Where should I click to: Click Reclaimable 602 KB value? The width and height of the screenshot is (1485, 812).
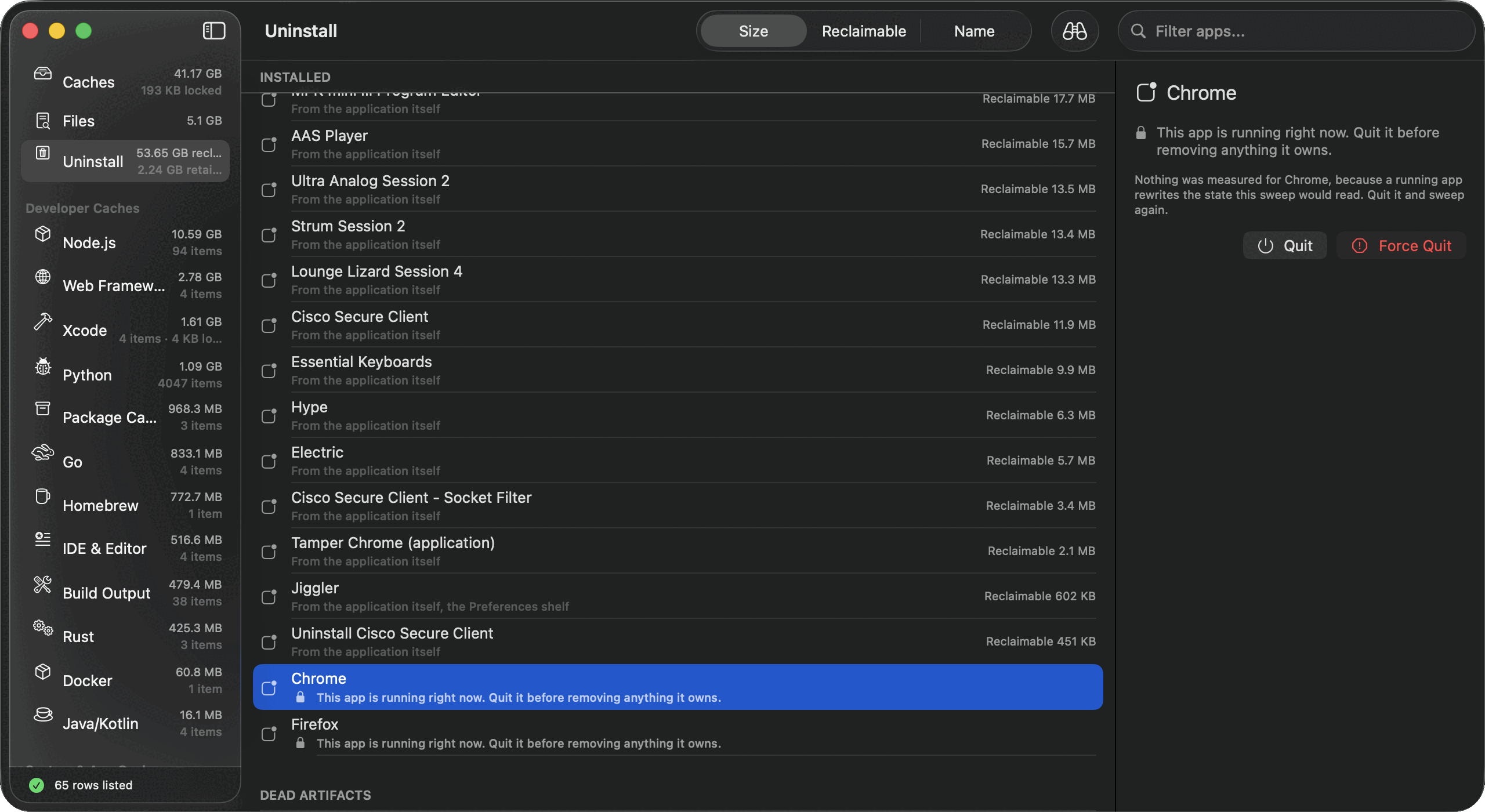[1039, 596]
